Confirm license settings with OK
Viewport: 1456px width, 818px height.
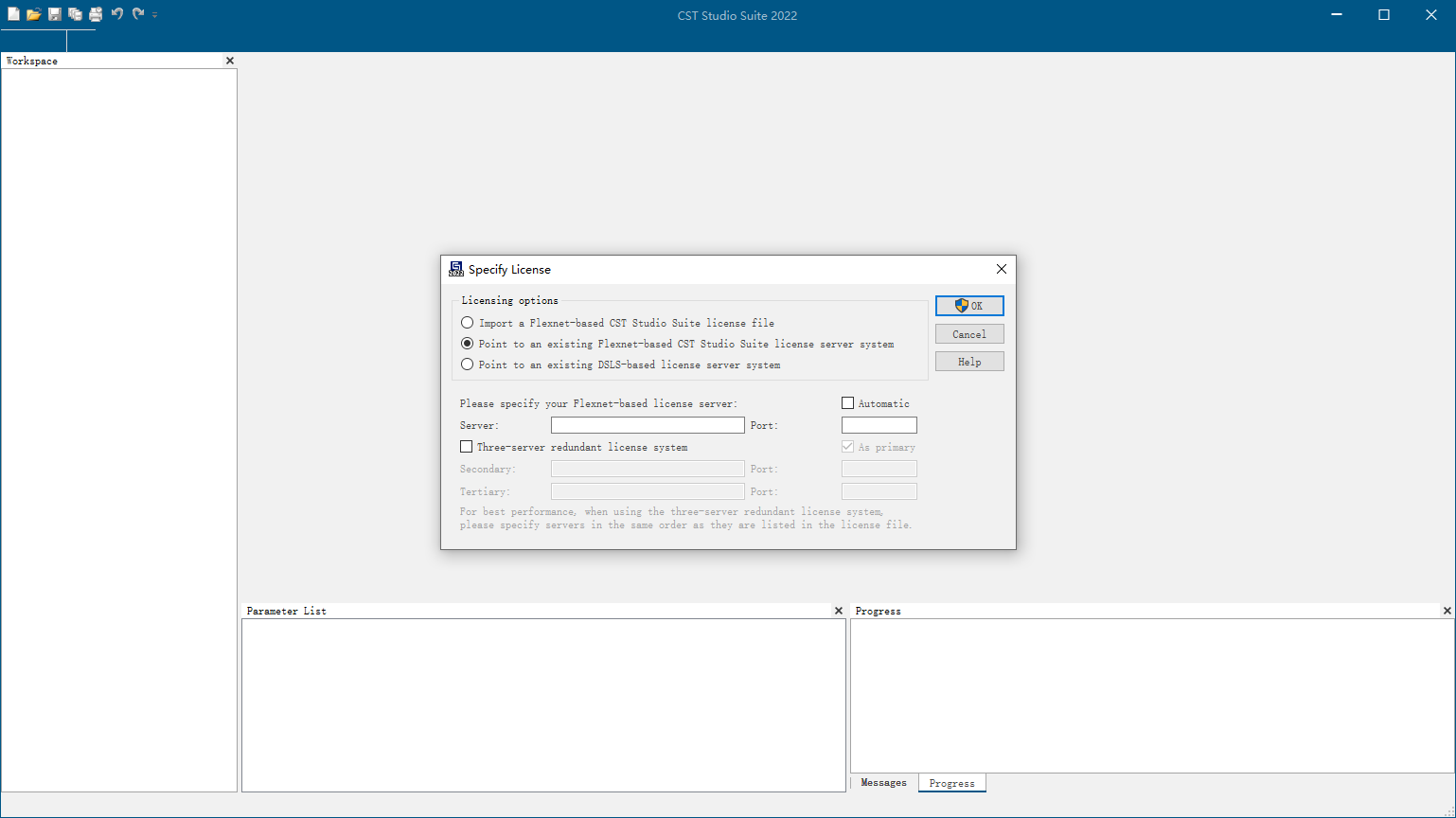(969, 306)
